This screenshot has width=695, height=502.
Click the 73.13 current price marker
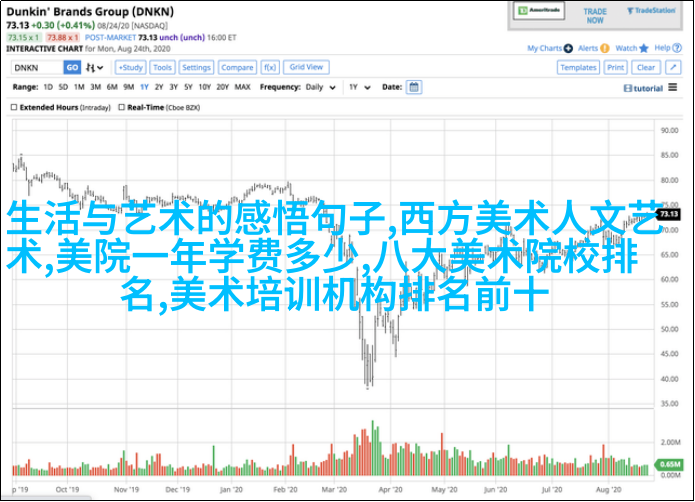[x=668, y=214]
